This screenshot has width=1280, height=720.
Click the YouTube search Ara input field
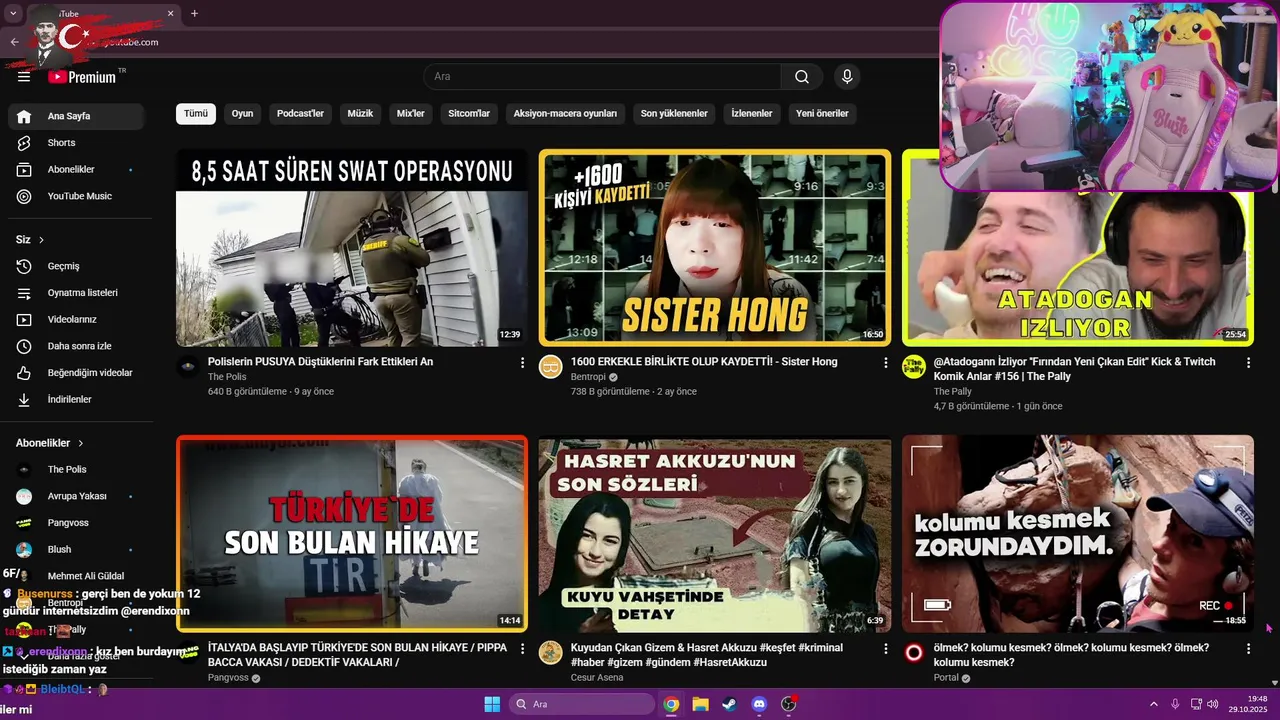point(602,77)
